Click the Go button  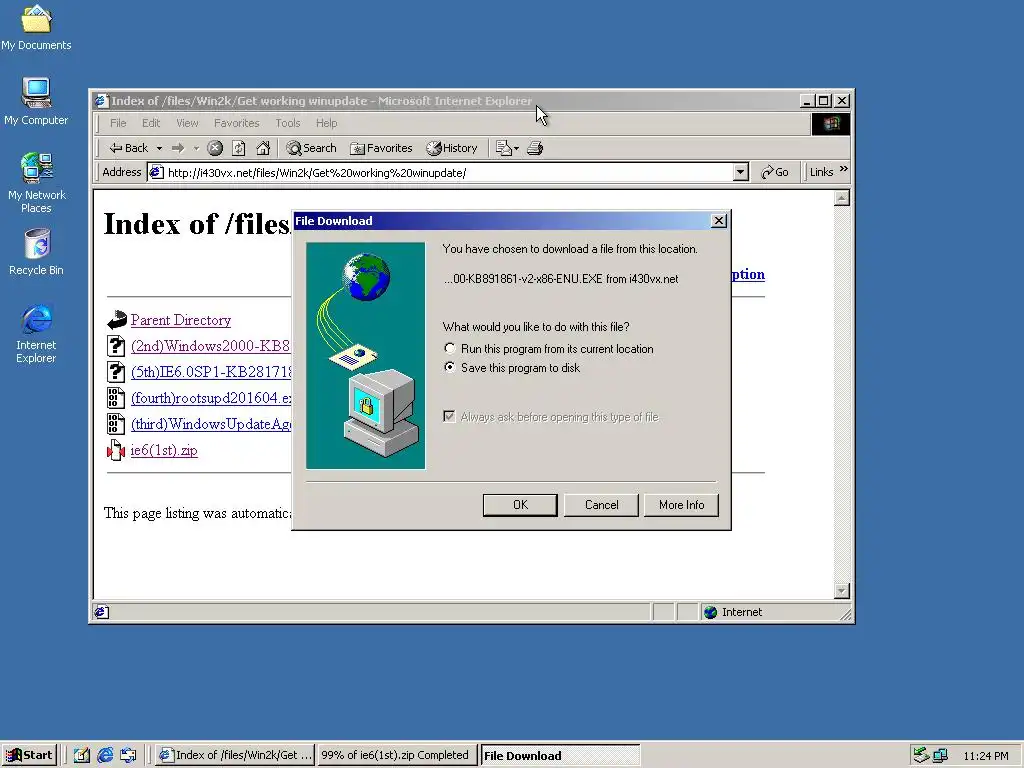tap(775, 172)
